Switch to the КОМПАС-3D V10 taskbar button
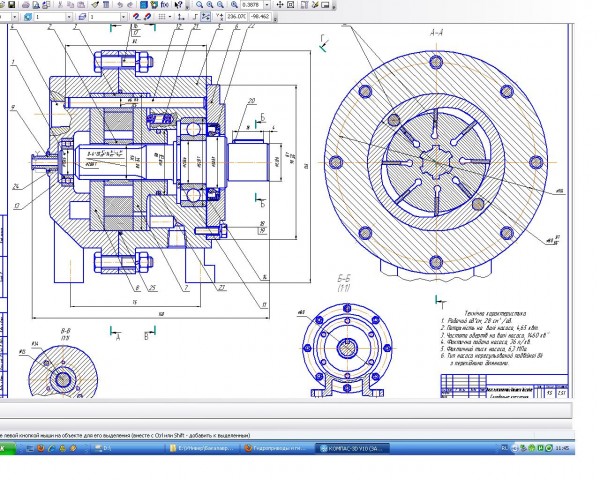The height and width of the screenshot is (480, 600). tap(352, 448)
